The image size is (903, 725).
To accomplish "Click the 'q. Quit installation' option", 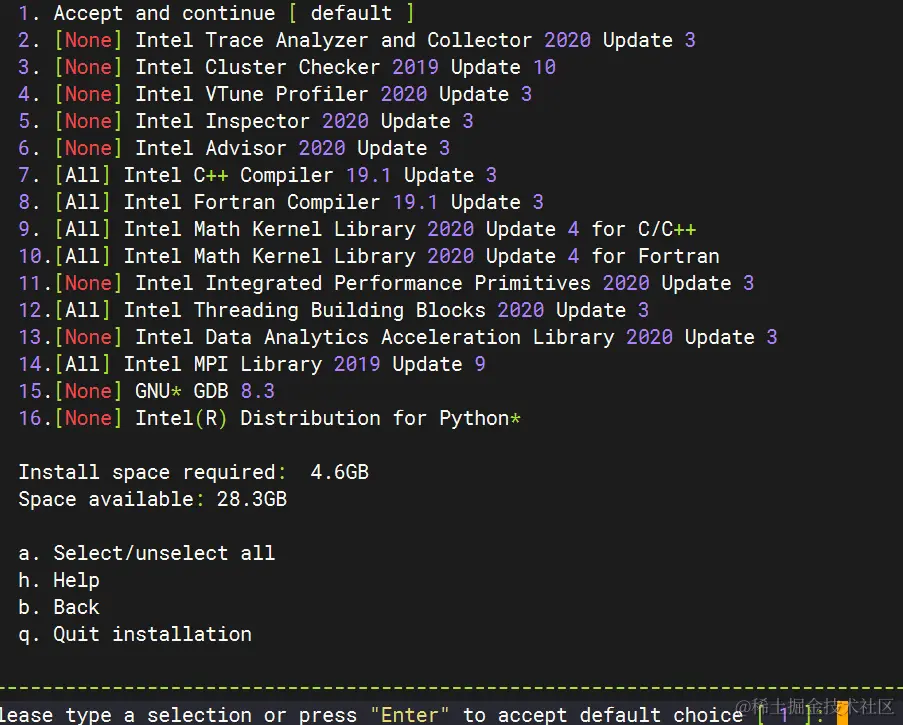I will point(135,635).
